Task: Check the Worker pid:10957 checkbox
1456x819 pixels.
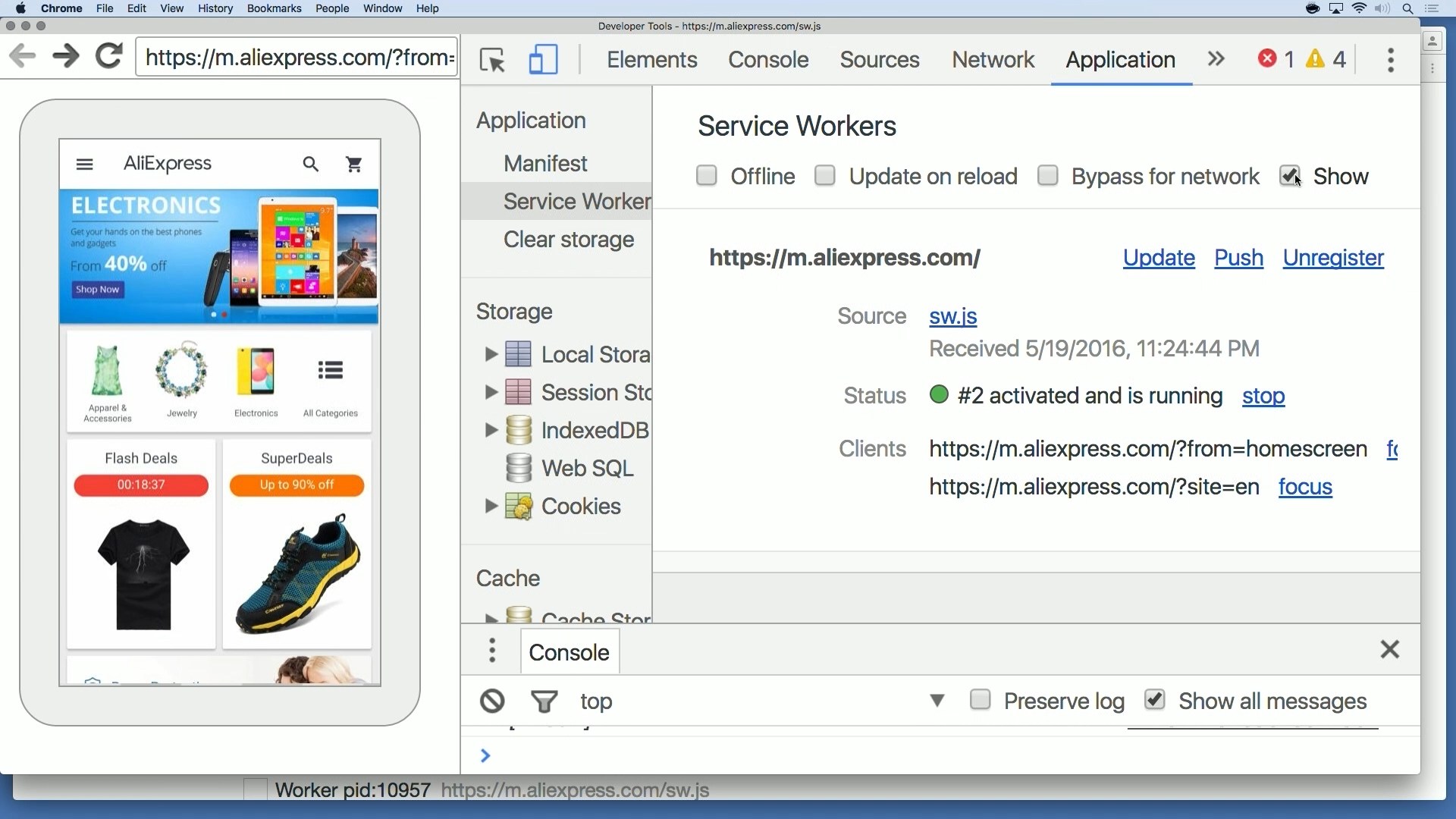Action: (x=256, y=789)
